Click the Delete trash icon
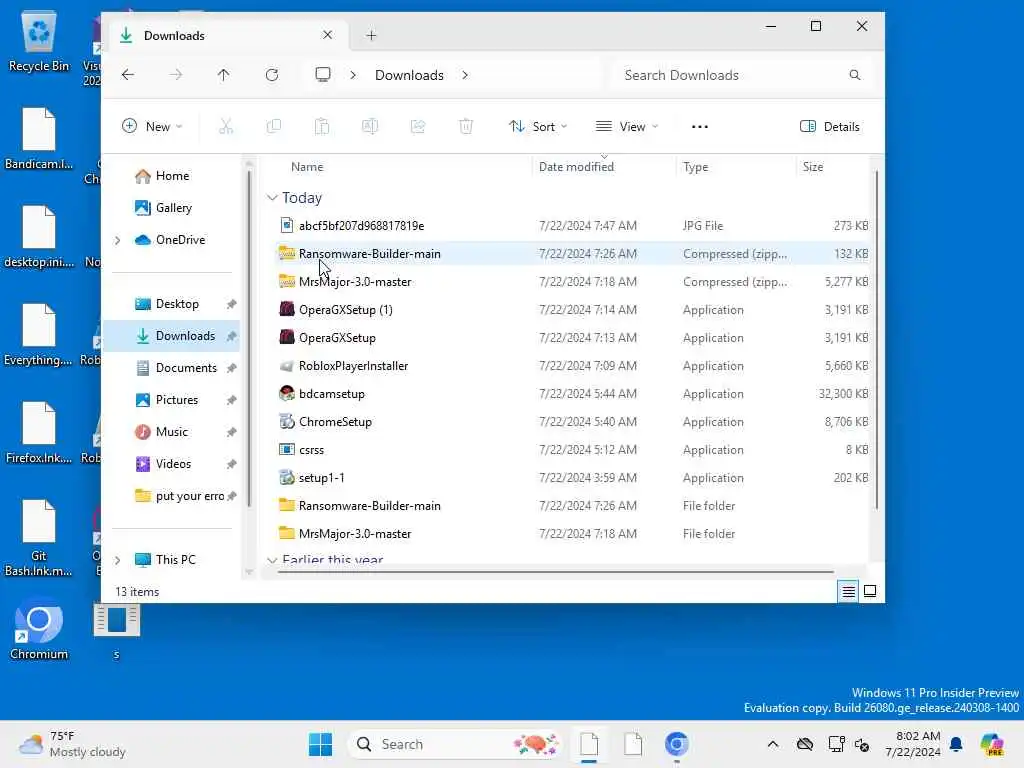 click(x=466, y=127)
